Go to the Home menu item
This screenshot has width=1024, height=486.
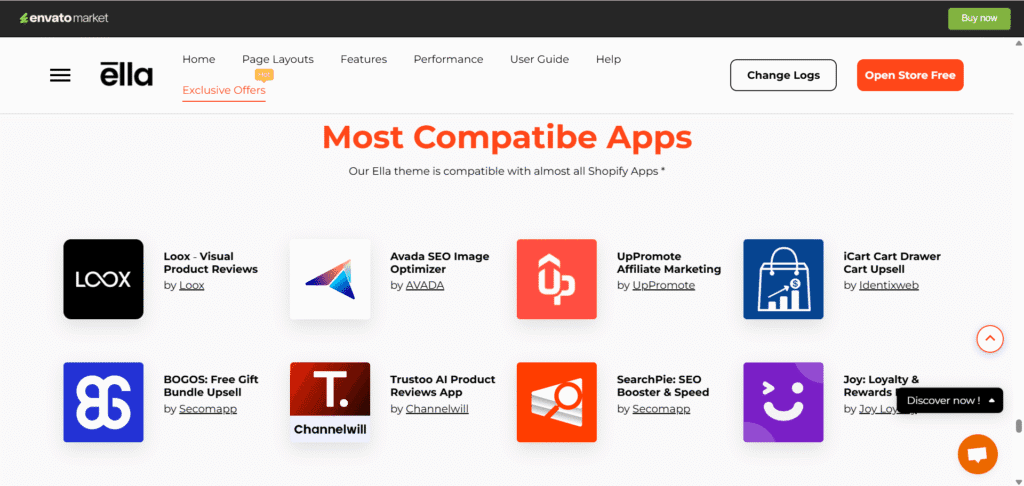point(199,59)
